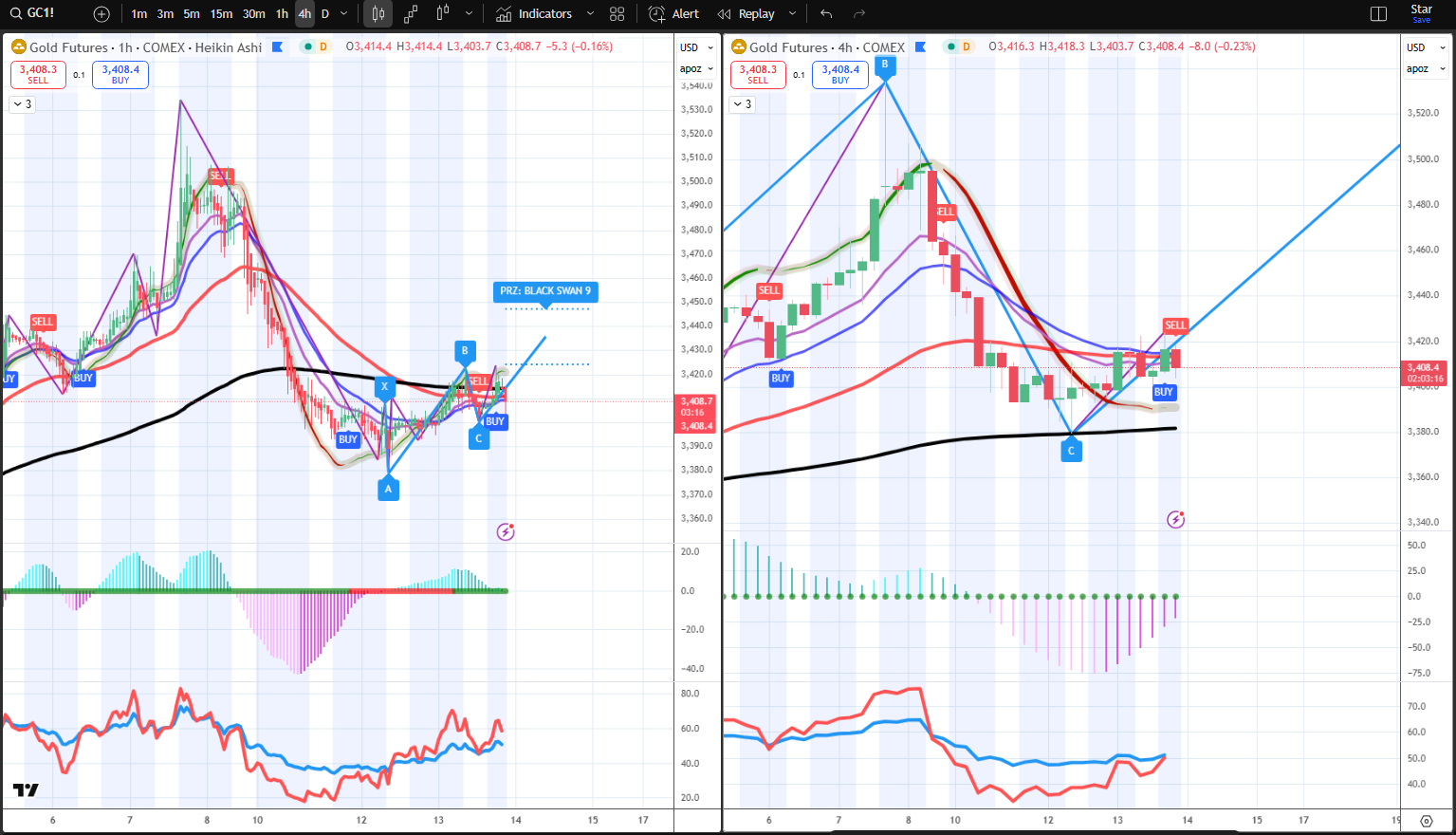The width and height of the screenshot is (1456, 835).
Task: Click the blue flag on the 1h chart
Action: coord(277,46)
